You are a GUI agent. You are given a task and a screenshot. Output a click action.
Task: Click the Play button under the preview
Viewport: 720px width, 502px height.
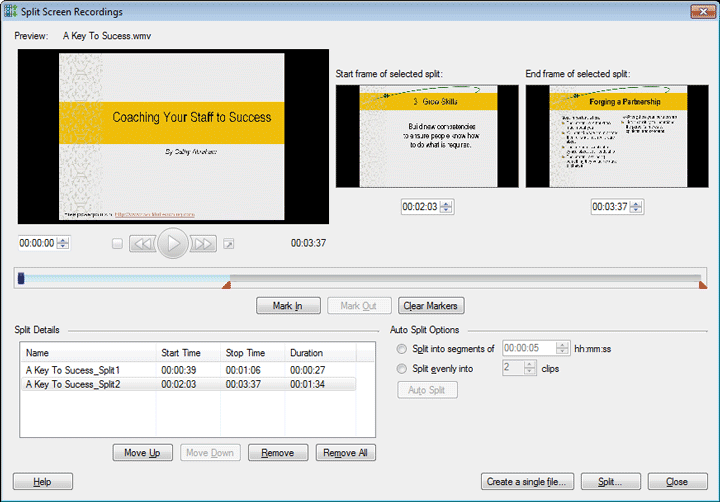tap(172, 243)
